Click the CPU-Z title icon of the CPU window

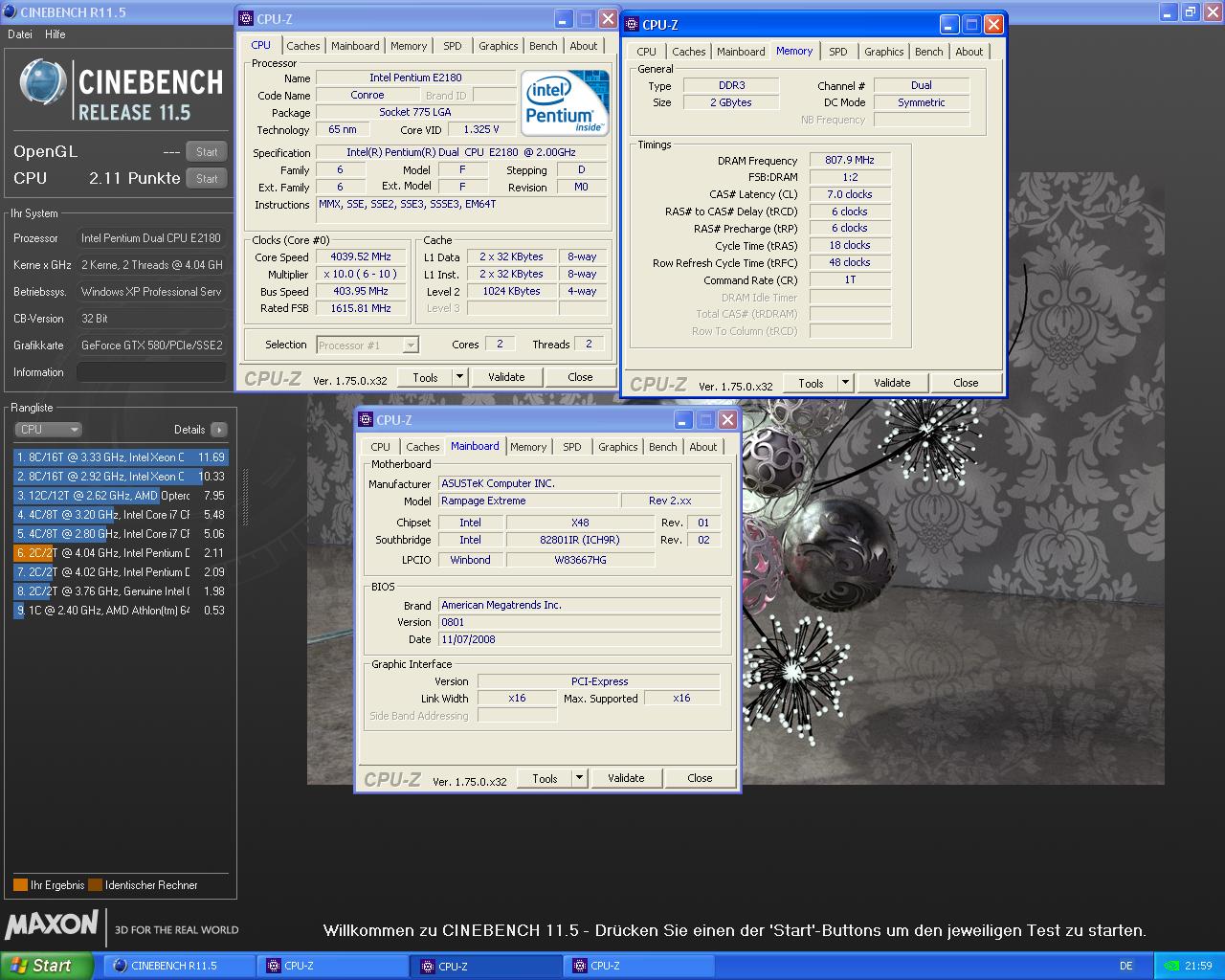tap(245, 19)
